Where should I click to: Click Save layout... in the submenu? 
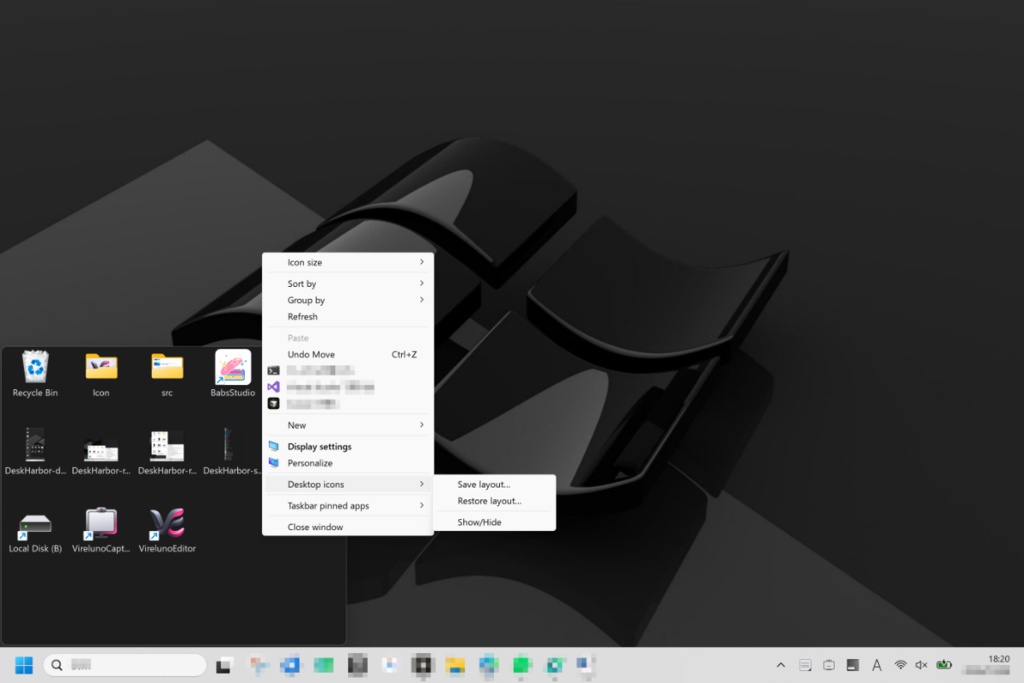pyautogui.click(x=494, y=484)
